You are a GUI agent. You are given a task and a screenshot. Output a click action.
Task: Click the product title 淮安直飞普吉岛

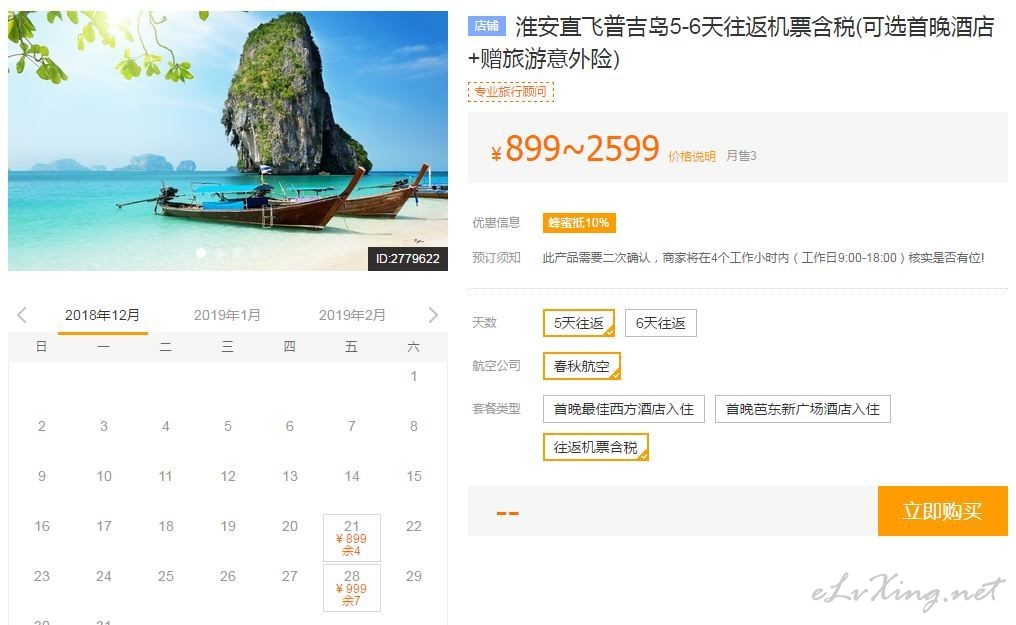click(x=731, y=43)
